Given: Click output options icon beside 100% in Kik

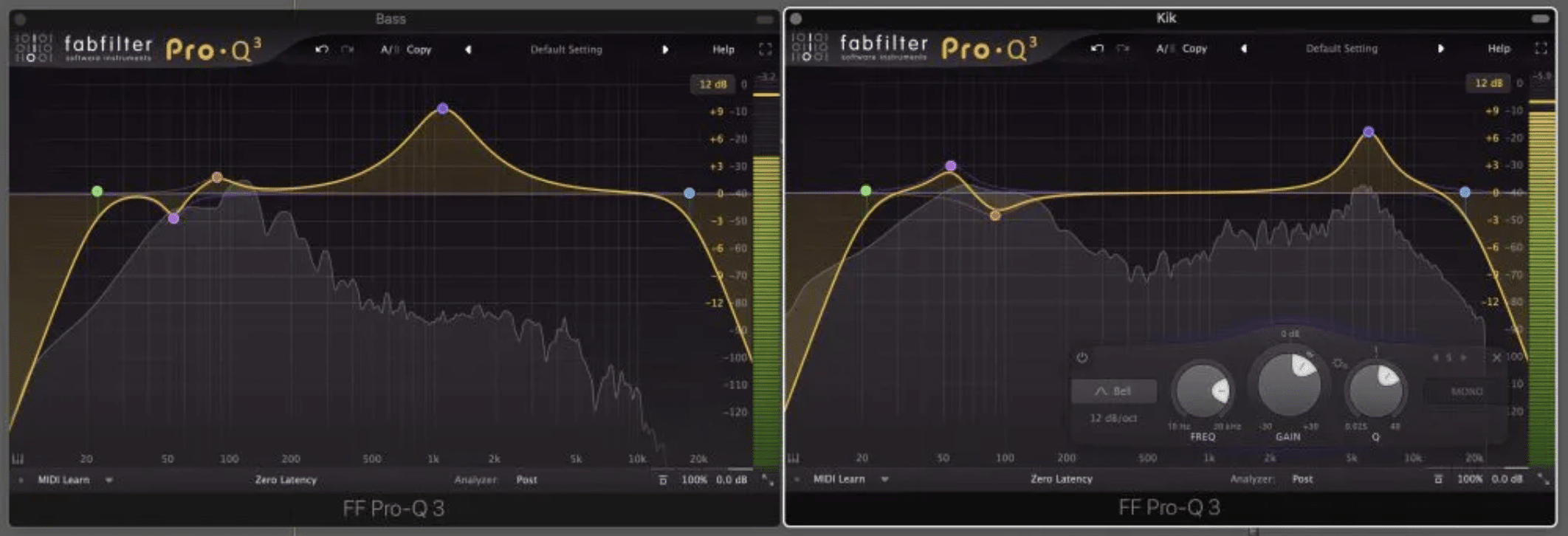Looking at the screenshot, I should 1438,479.
